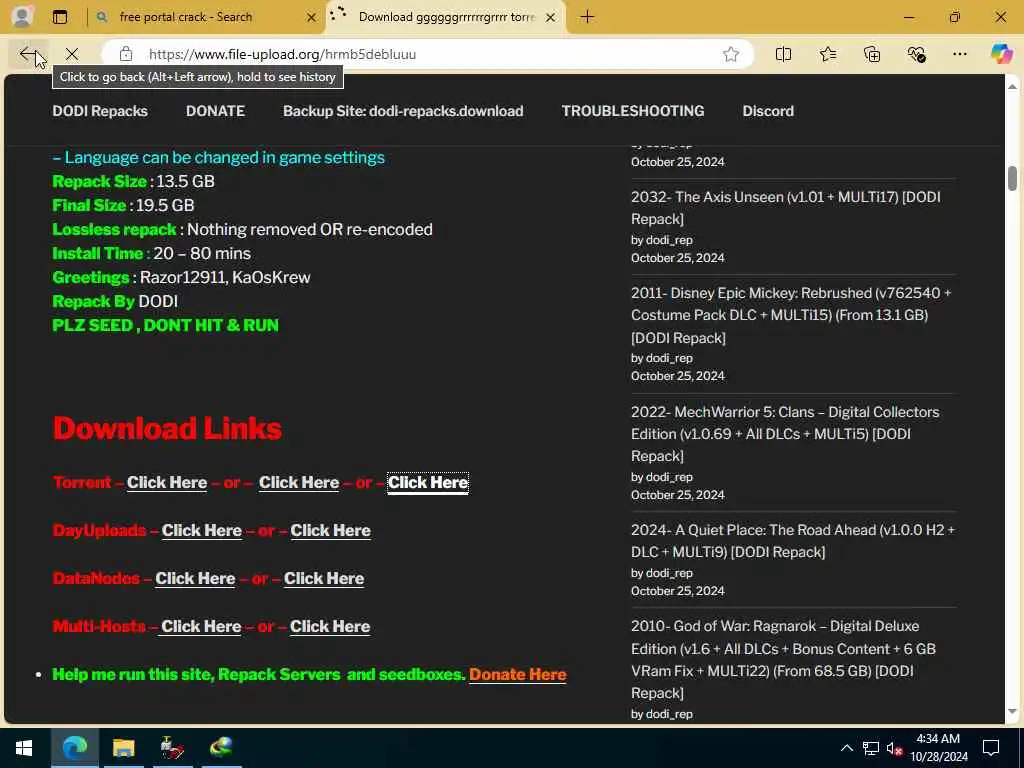Viewport: 1024px width, 768px height.
Task: Click the page vertical scrollbar thumb
Action: pyautogui.click(x=1012, y=178)
